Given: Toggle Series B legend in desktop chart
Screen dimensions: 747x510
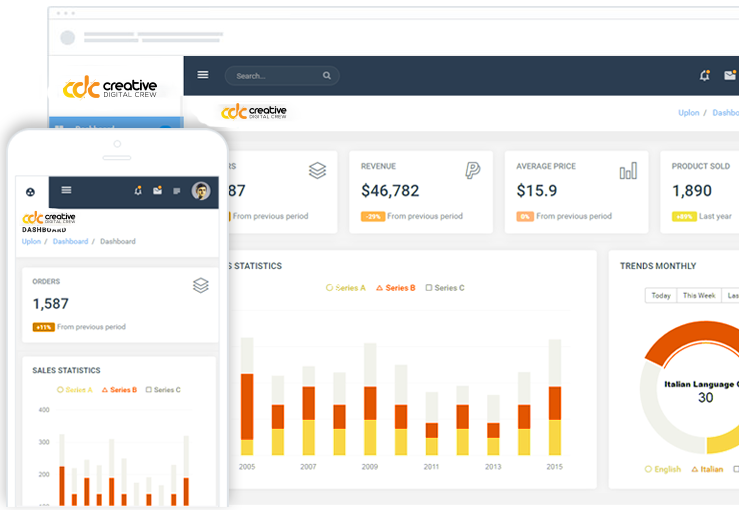Looking at the screenshot, I should tap(396, 288).
